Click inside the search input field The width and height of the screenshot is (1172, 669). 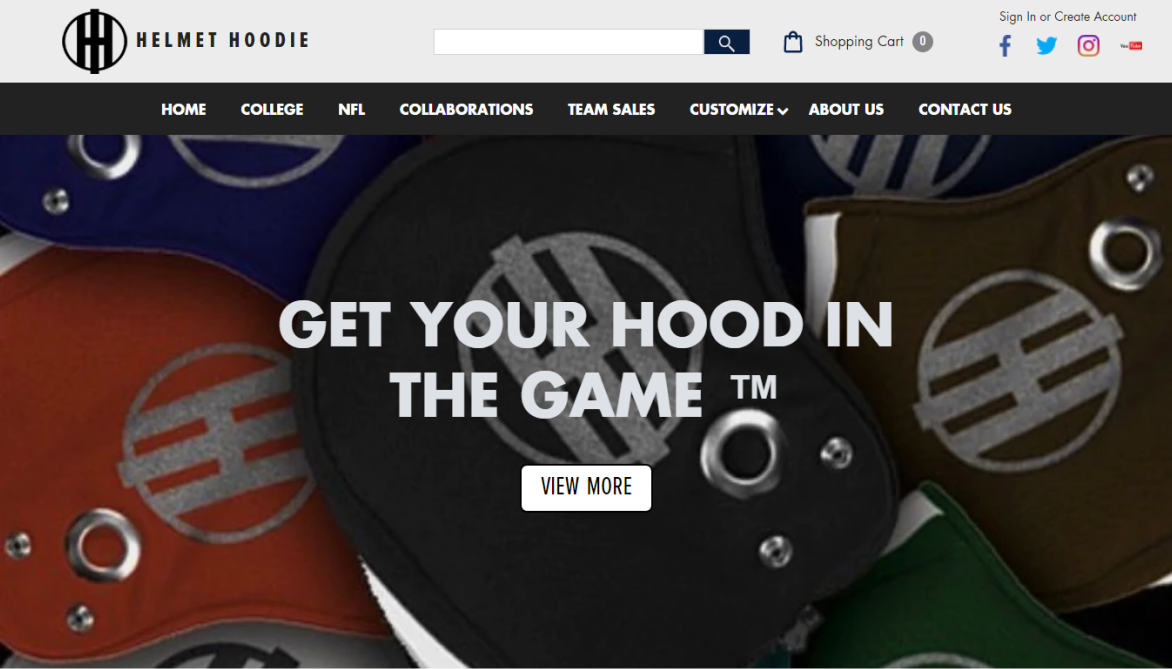[x=569, y=43]
